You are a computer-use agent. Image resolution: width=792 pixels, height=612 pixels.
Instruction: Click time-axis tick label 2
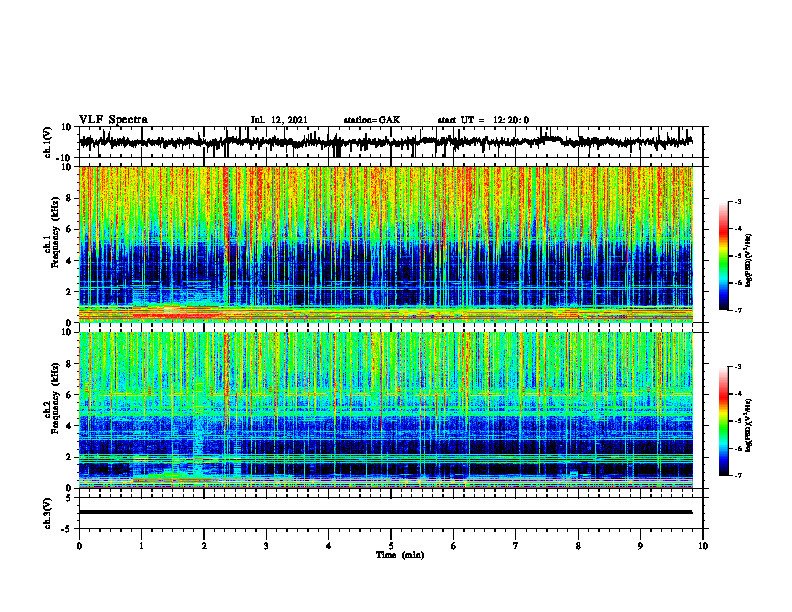pos(204,546)
